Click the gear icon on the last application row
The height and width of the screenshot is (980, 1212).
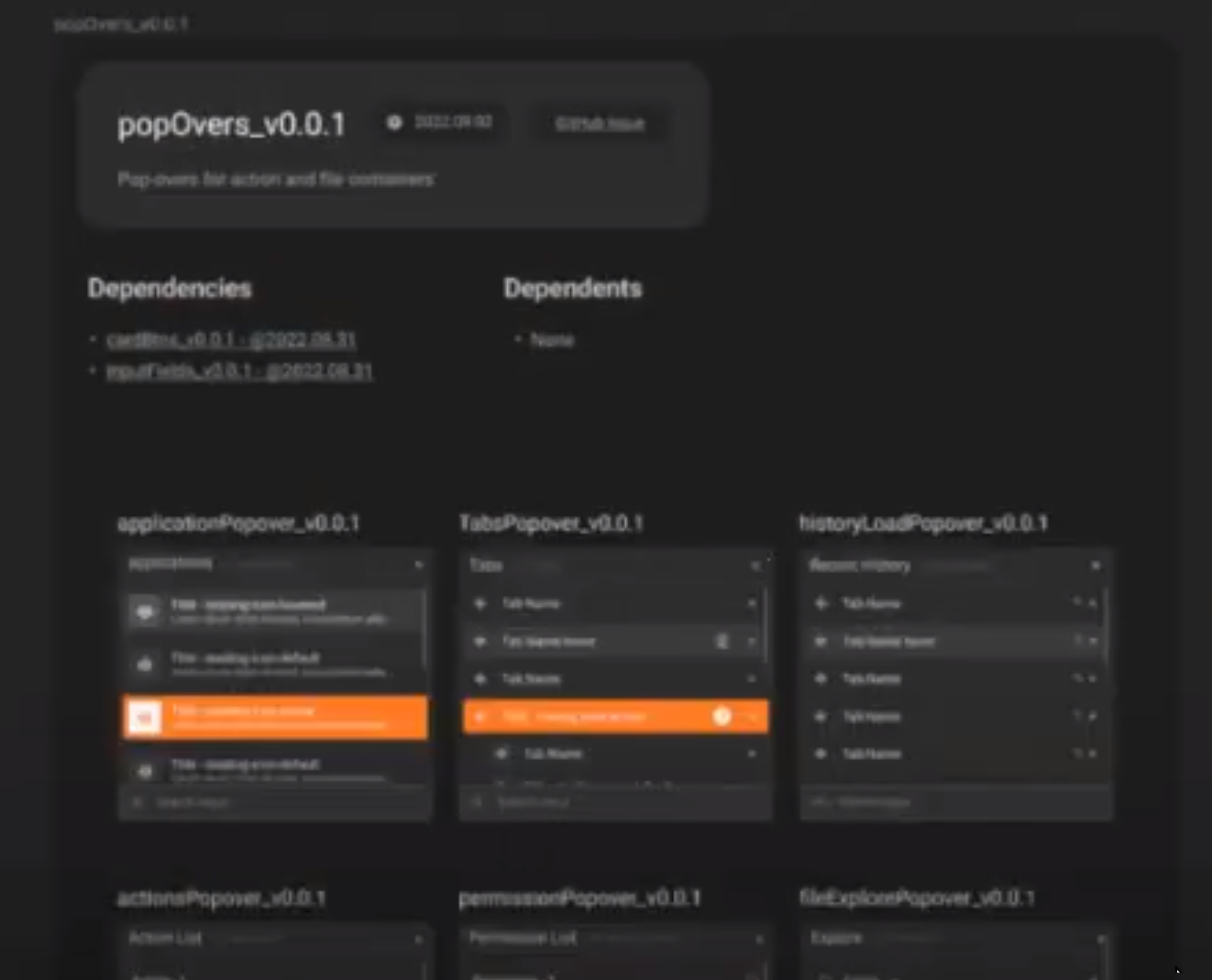point(145,772)
